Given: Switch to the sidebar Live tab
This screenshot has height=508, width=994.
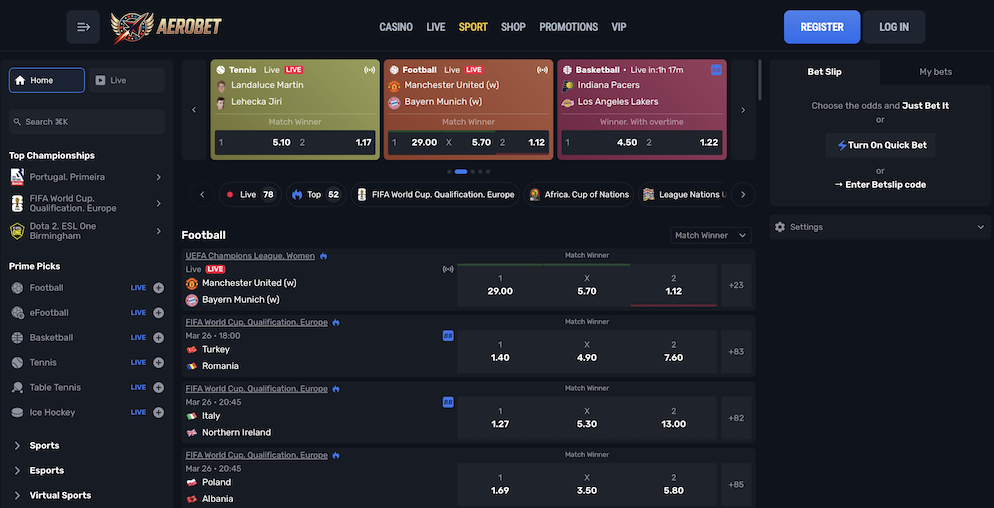Looking at the screenshot, I should coord(127,81).
